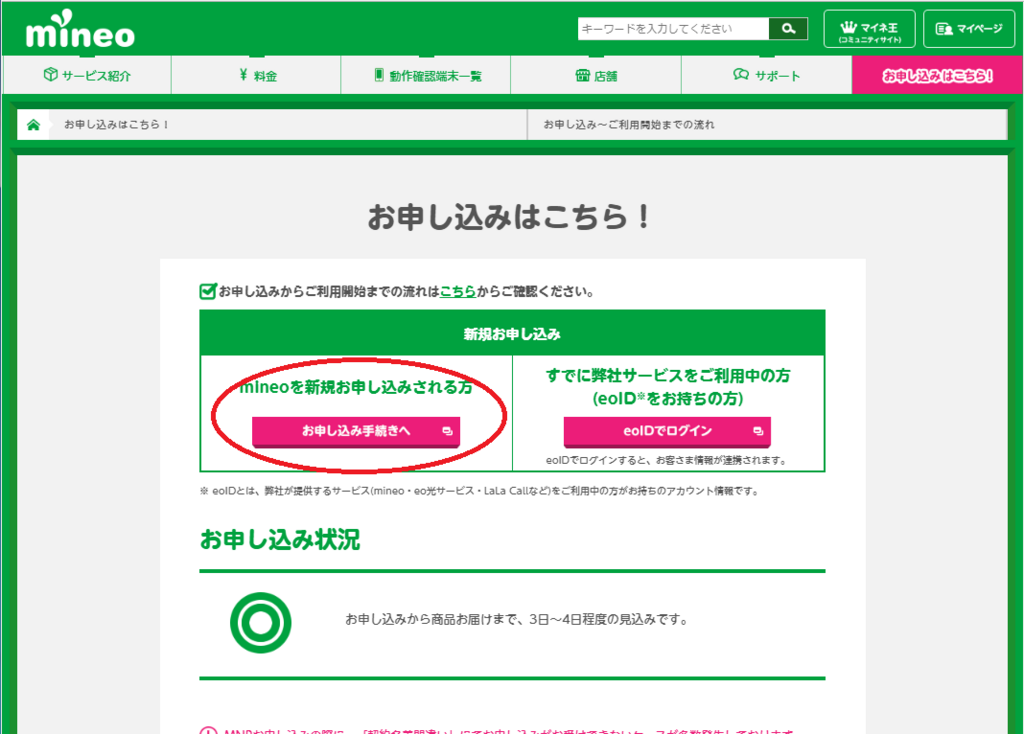1024x734 pixels.
Task: Open サービス紹介 menu tab
Action: [87, 75]
